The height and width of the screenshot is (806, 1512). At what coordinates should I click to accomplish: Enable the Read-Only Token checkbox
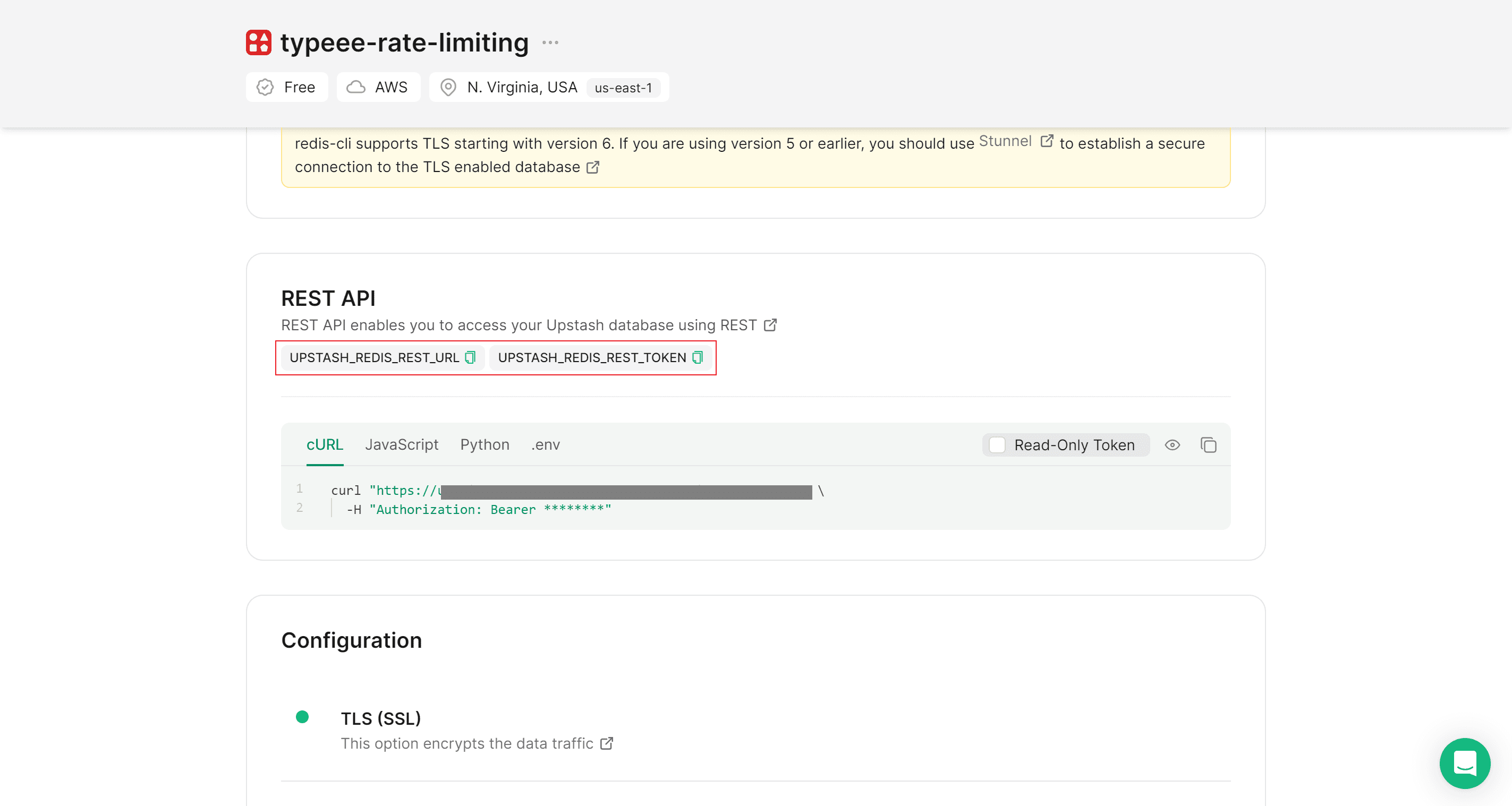(x=997, y=445)
